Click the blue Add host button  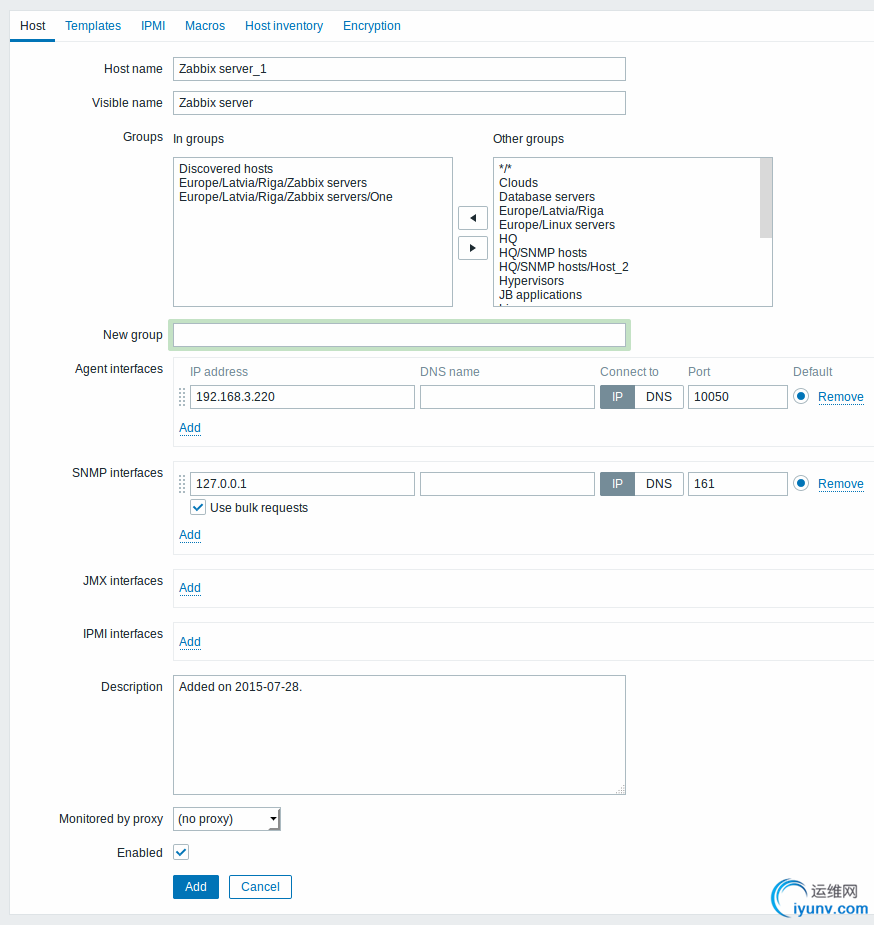(x=196, y=887)
